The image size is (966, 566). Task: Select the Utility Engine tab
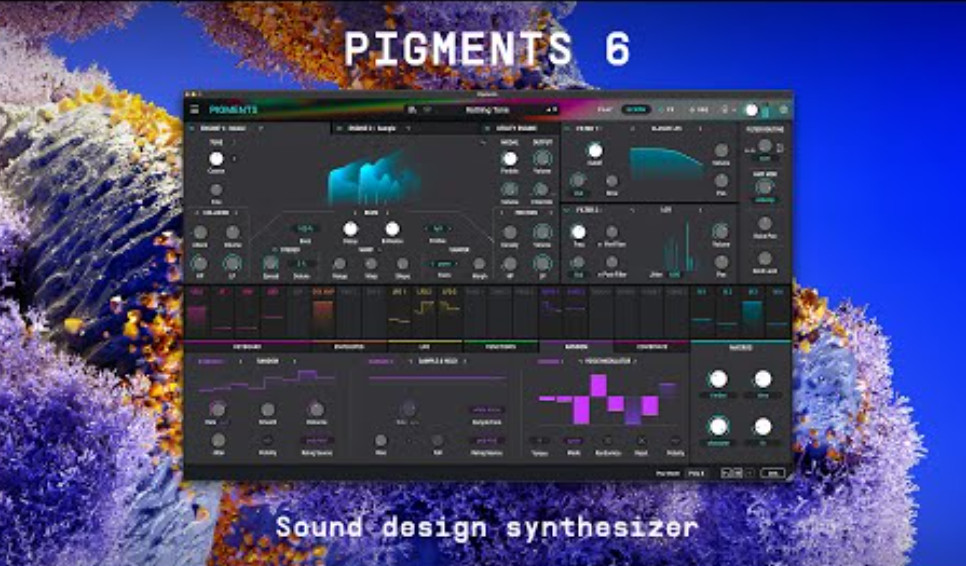(516, 129)
